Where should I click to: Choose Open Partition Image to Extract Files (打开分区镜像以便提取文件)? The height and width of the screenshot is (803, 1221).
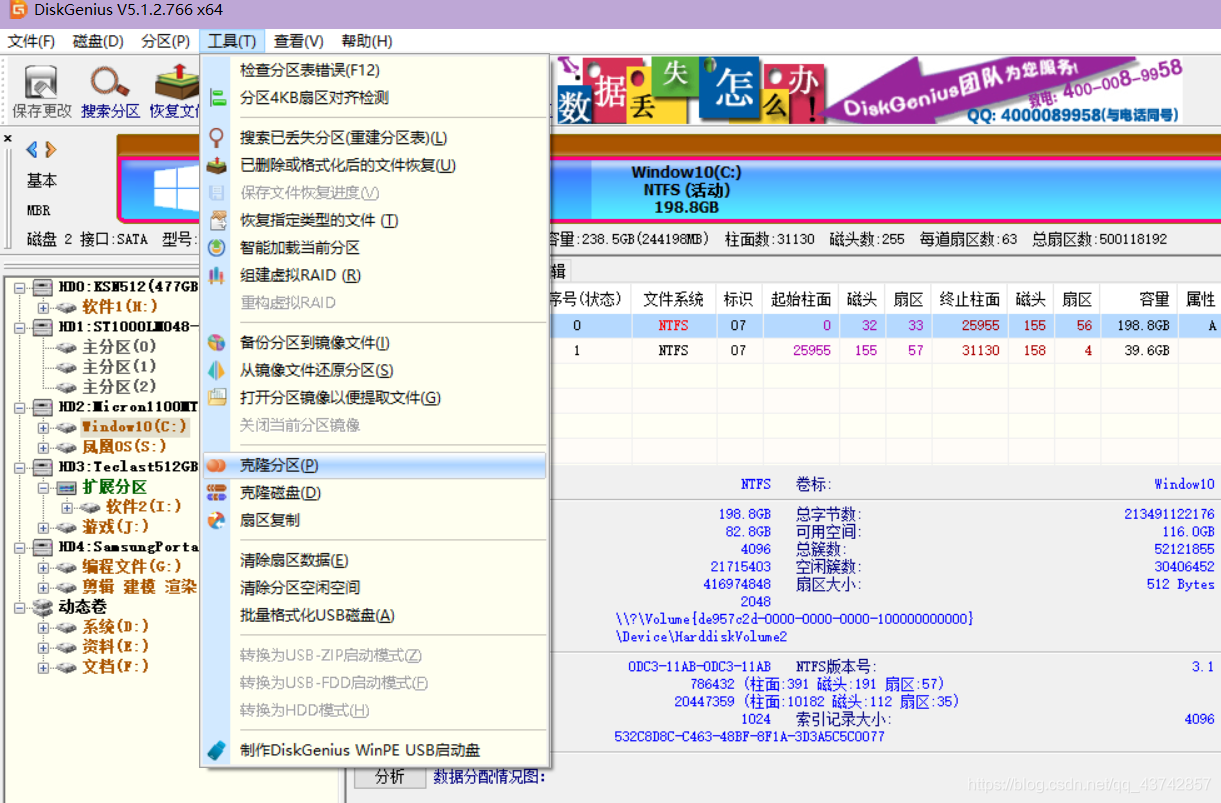tap(374, 398)
